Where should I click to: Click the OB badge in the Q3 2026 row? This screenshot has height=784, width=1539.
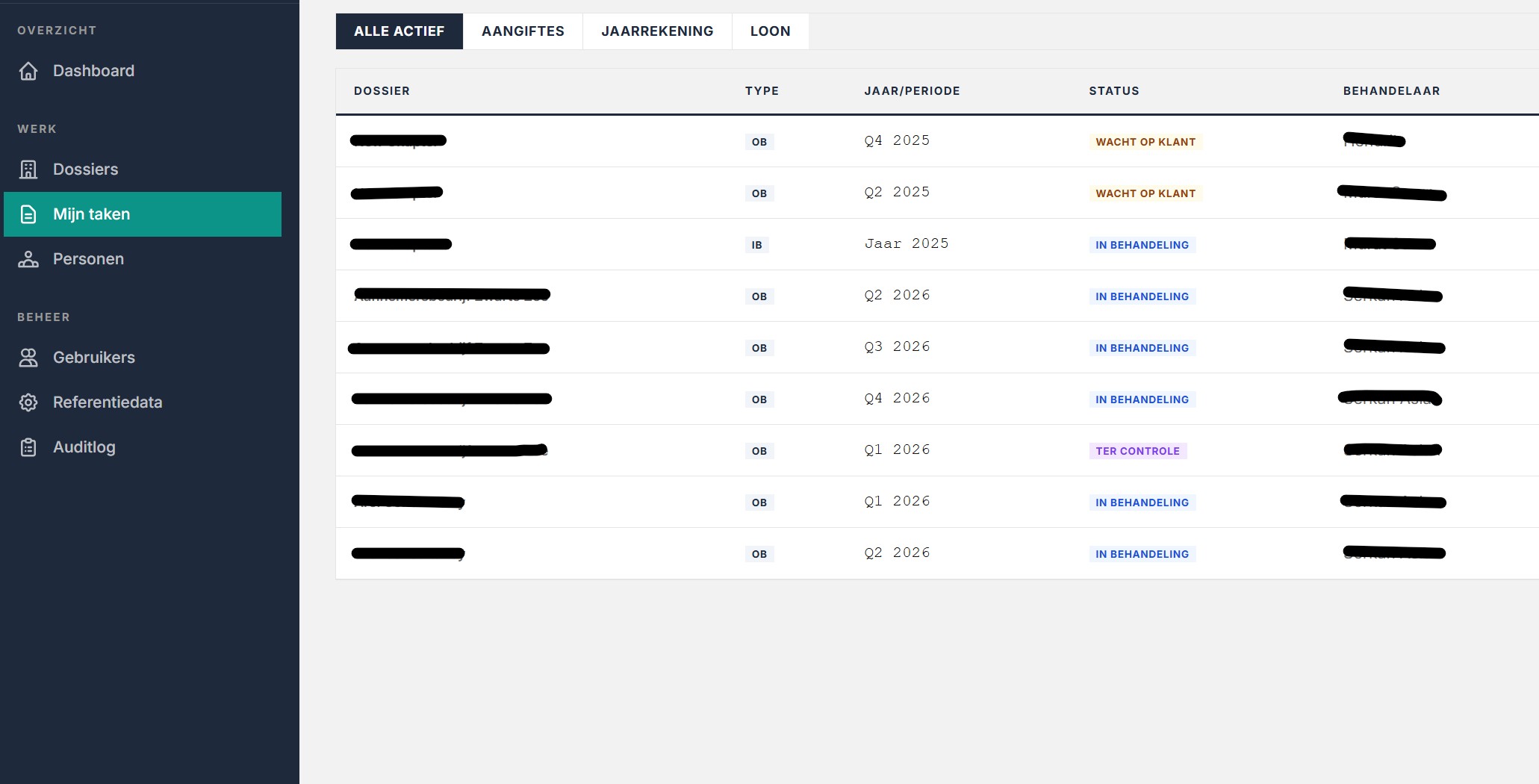pos(759,348)
